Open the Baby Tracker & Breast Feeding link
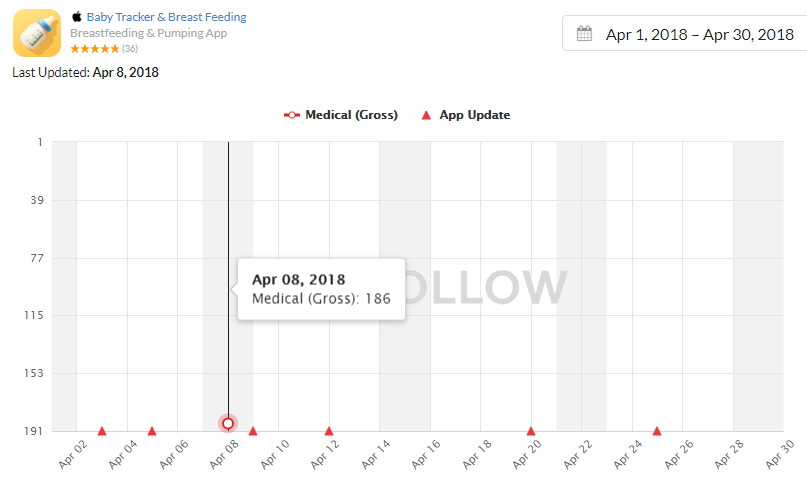 (x=166, y=17)
